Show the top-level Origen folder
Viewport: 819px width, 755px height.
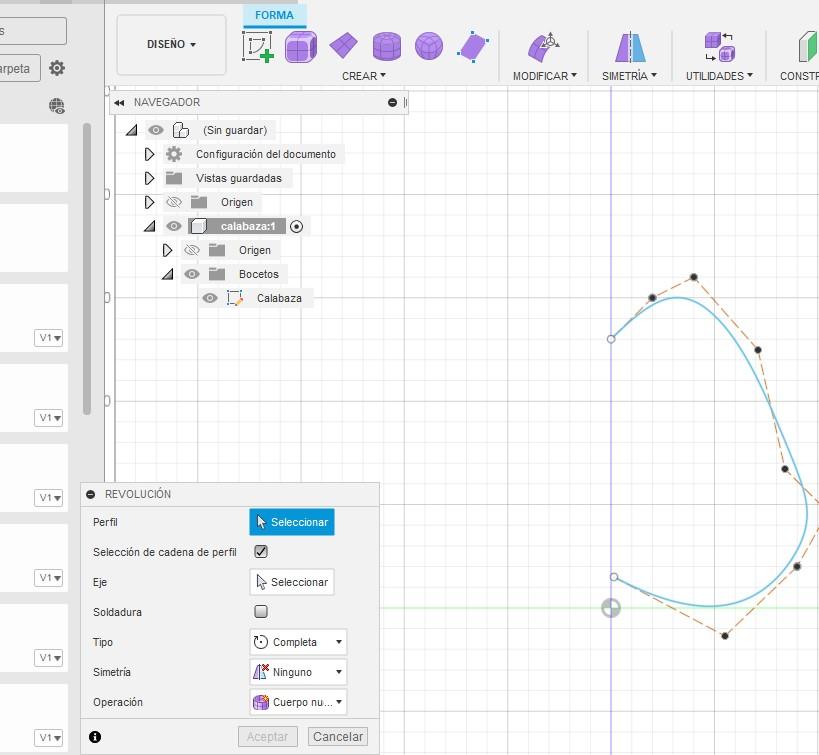coord(173,202)
